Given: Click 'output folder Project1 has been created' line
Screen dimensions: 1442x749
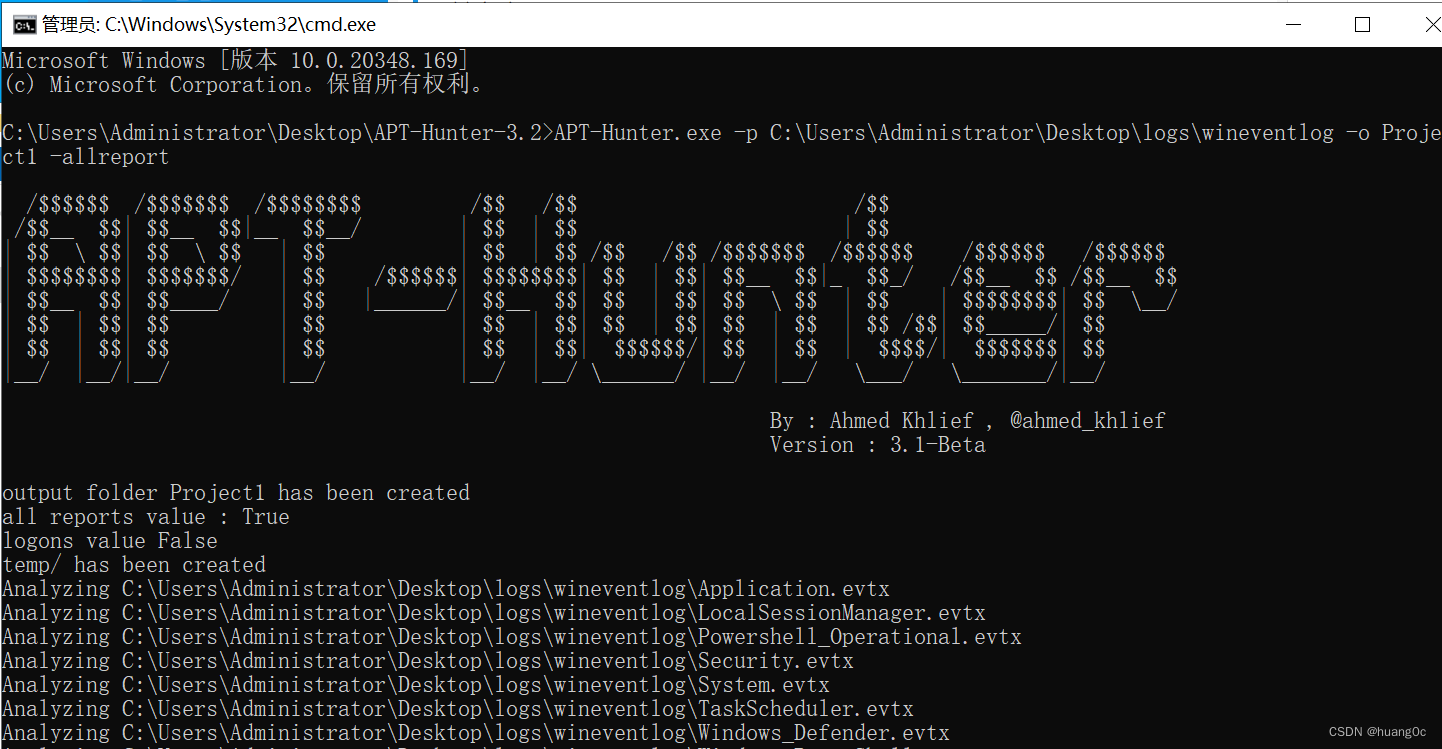Looking at the screenshot, I should (x=236, y=493).
